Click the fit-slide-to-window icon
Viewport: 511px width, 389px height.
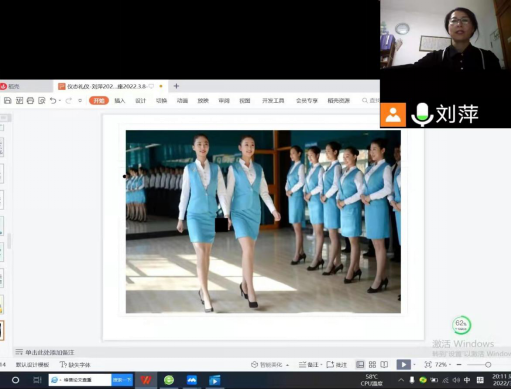click(428, 365)
